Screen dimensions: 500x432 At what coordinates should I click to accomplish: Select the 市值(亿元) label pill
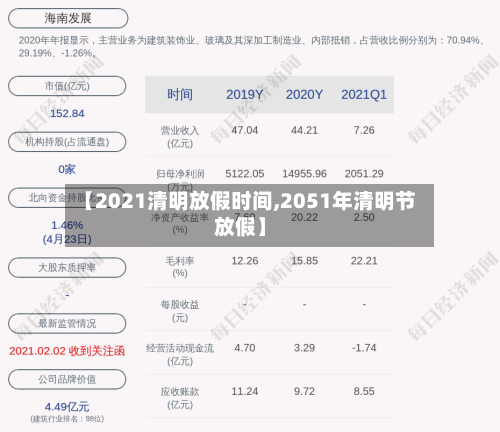[67, 86]
